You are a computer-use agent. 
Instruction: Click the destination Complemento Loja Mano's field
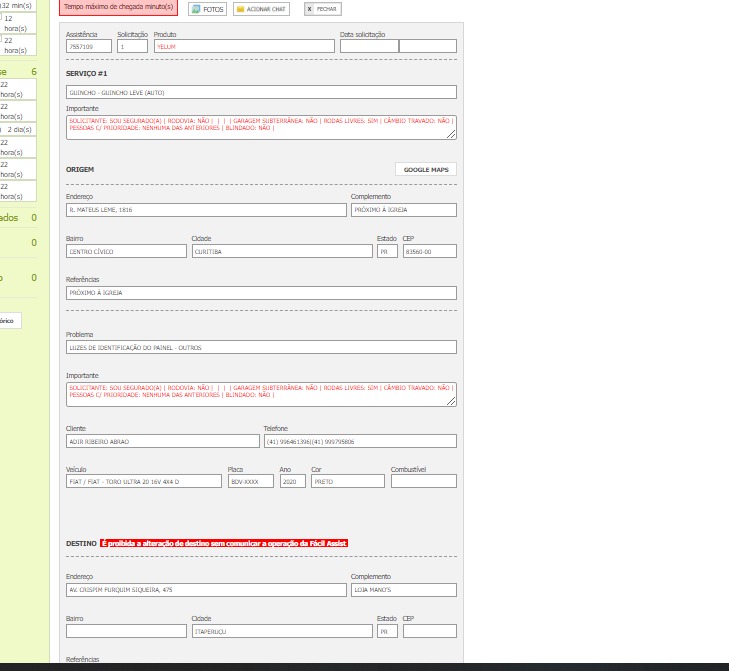point(404,590)
